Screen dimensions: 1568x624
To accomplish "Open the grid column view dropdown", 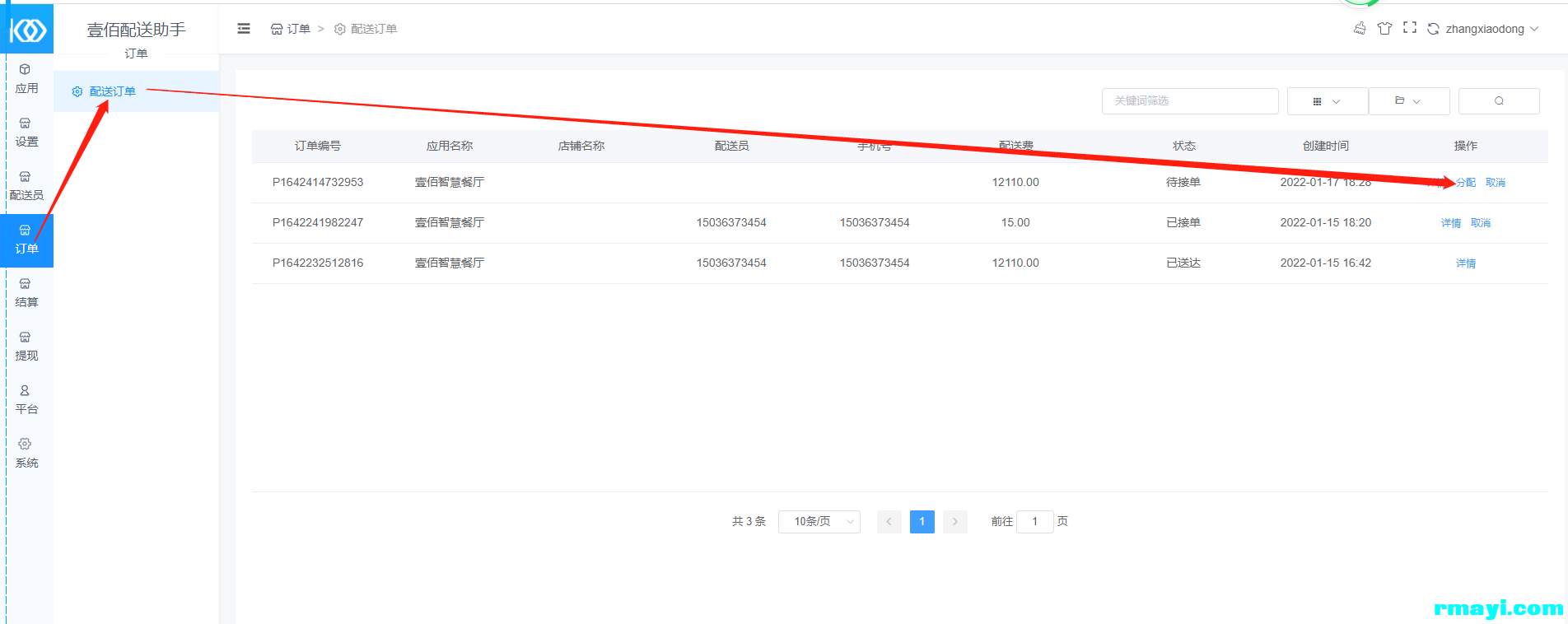I will [1328, 101].
